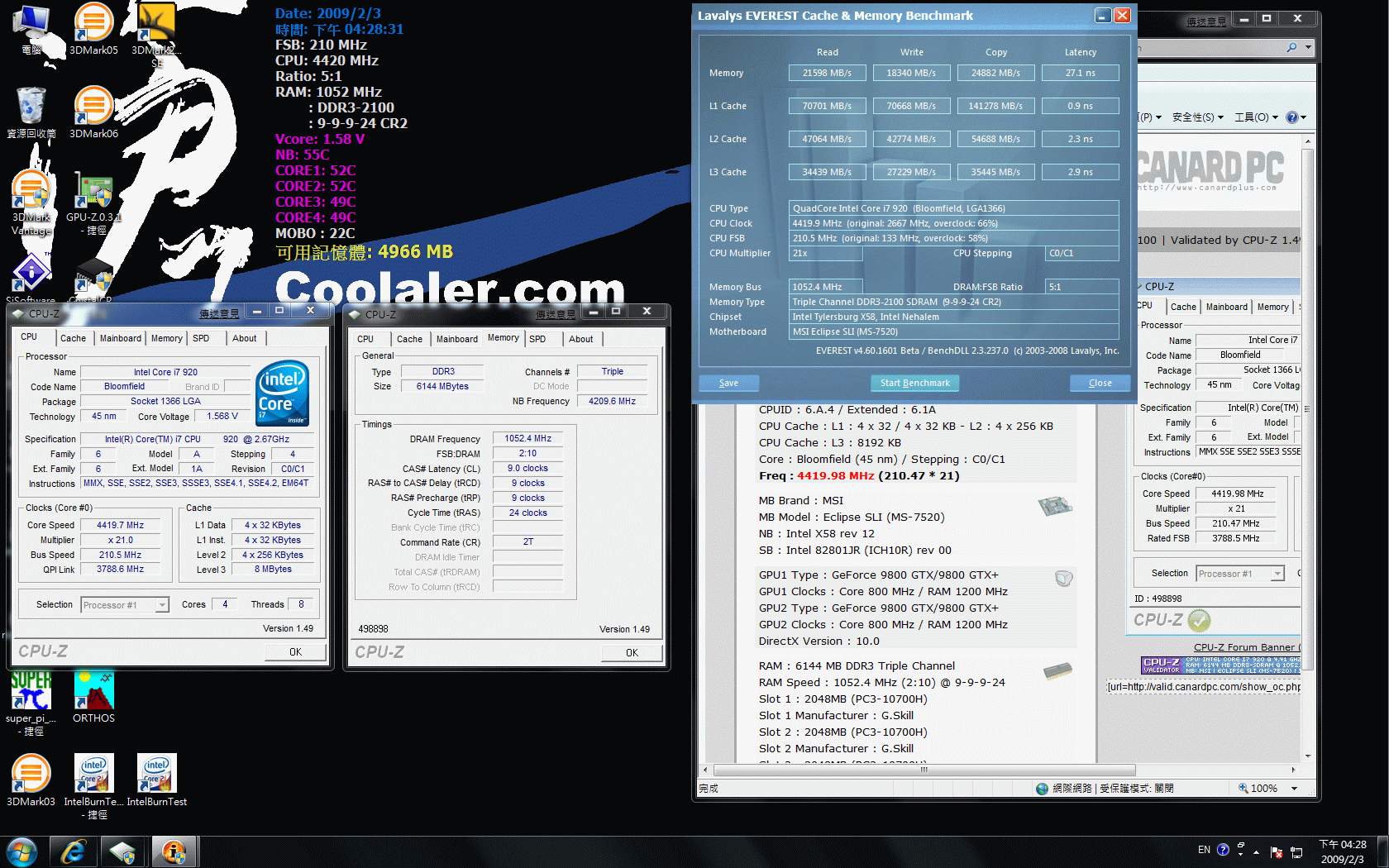Viewport: 1389px width, 868px height.
Task: Click the L1 Cache Copy 141278 MB/s value
Action: tap(995, 106)
